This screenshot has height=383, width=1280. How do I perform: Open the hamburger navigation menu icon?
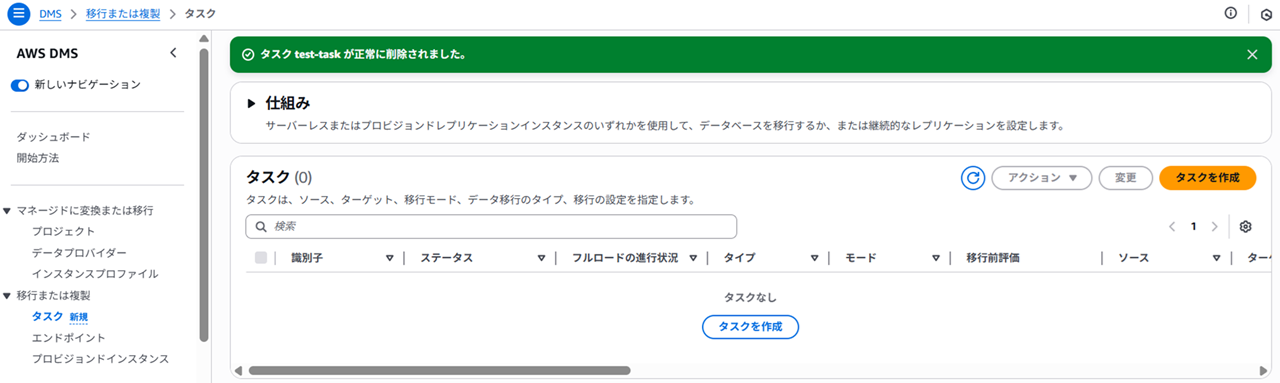click(x=19, y=13)
